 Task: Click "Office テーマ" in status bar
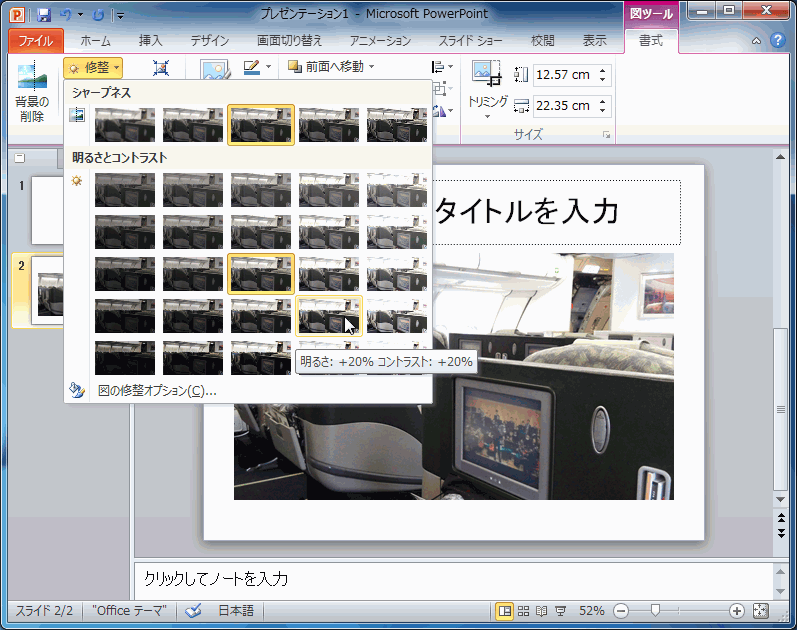click(x=129, y=611)
